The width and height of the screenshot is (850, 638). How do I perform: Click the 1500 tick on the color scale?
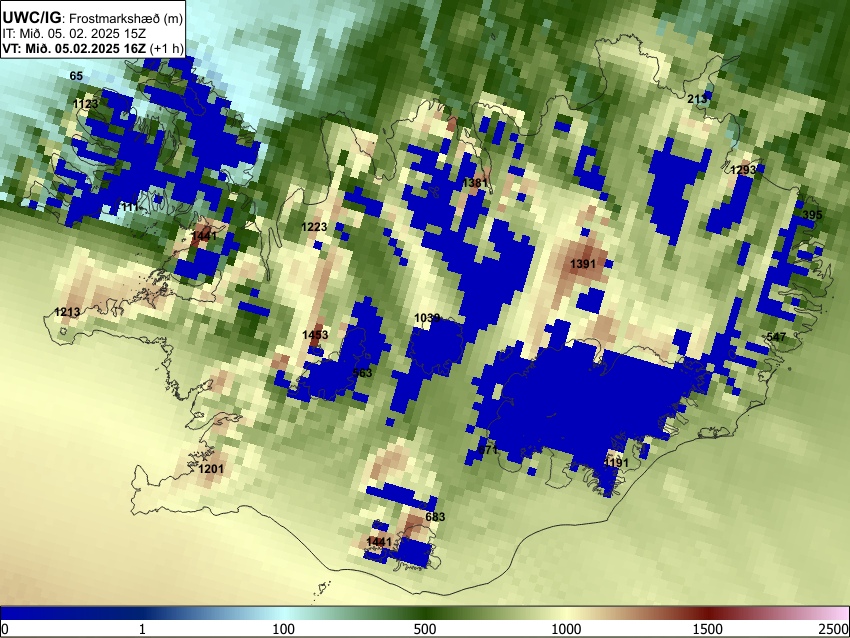click(x=708, y=629)
